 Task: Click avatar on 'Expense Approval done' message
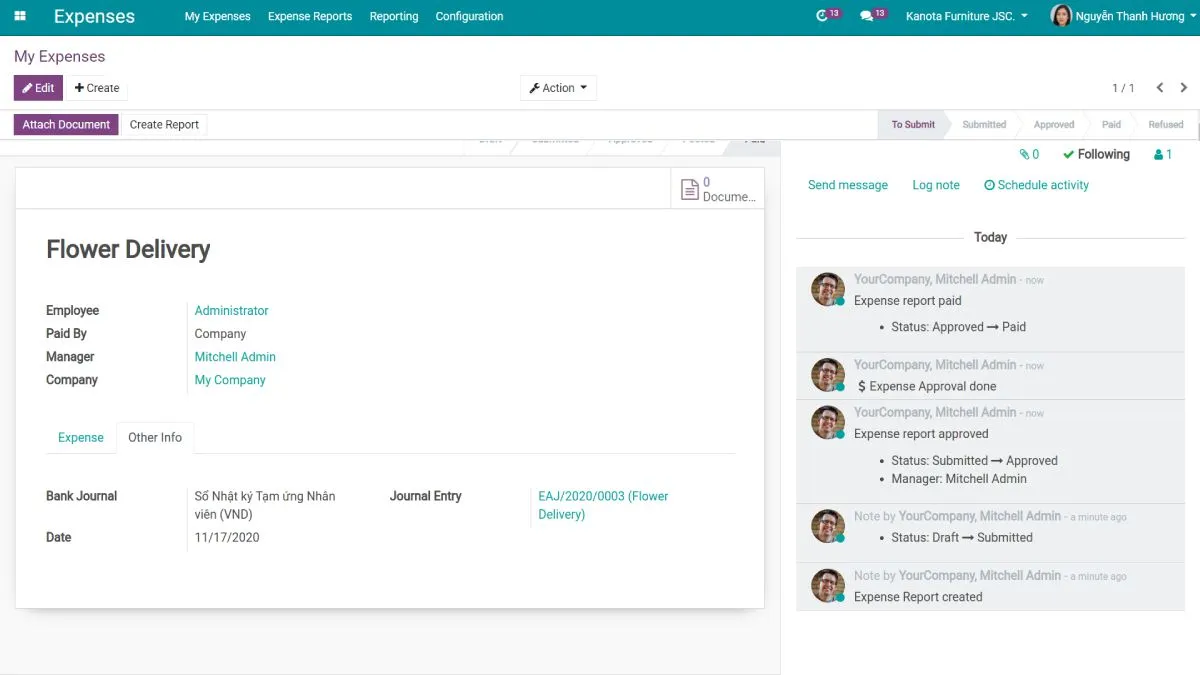click(x=828, y=375)
